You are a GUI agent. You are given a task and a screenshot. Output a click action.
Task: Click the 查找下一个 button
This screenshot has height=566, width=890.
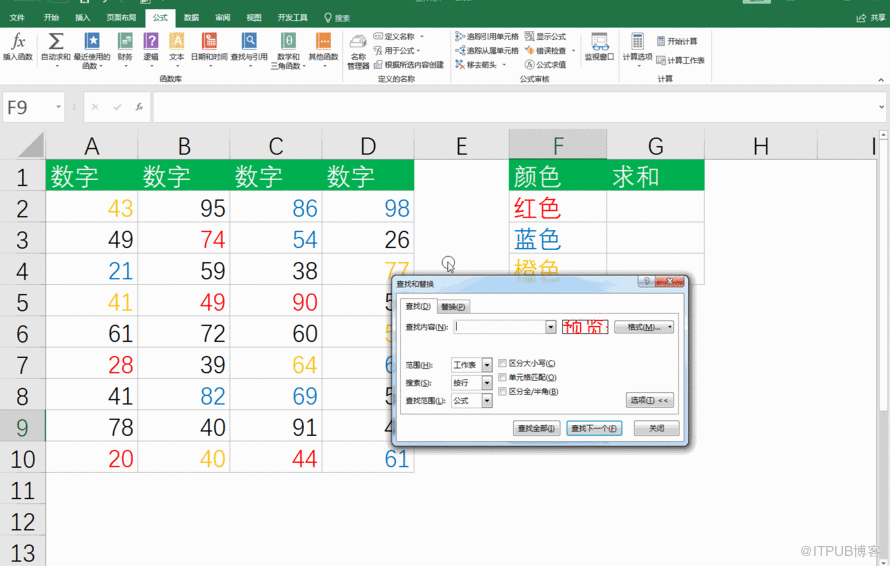tap(594, 428)
